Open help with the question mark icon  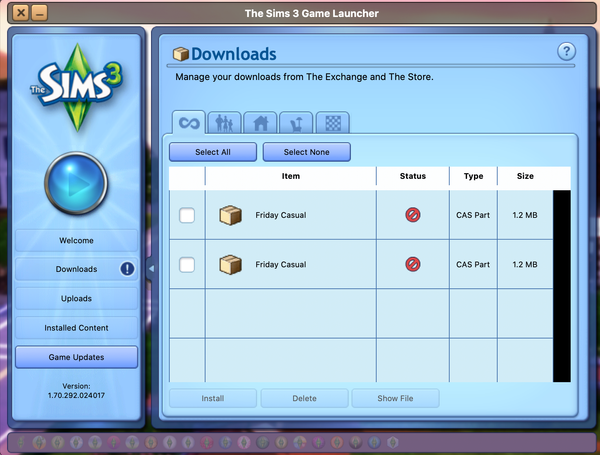coord(566,52)
